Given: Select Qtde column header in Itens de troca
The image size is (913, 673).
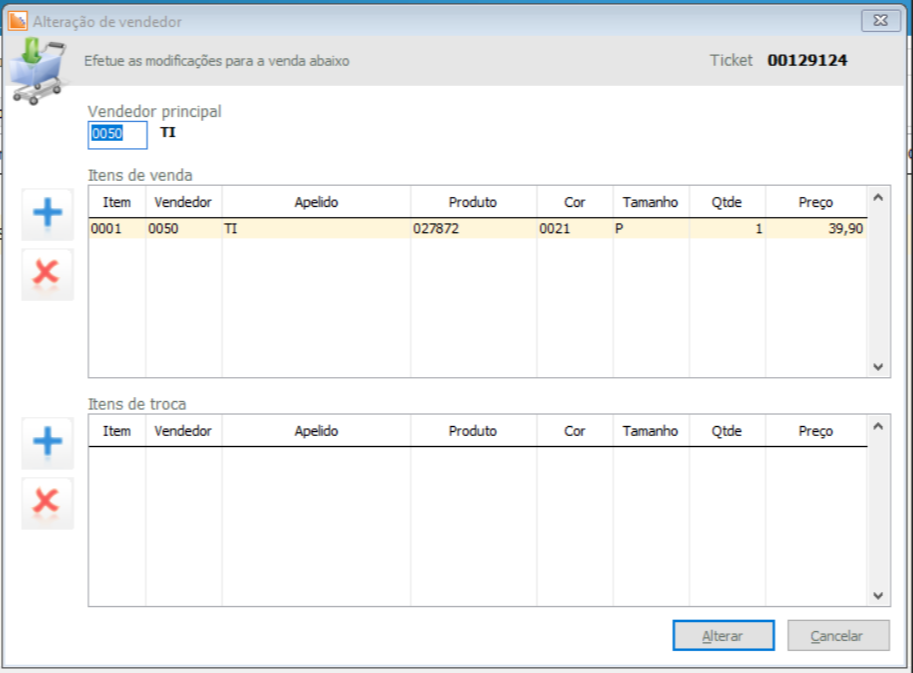Looking at the screenshot, I should tap(727, 431).
